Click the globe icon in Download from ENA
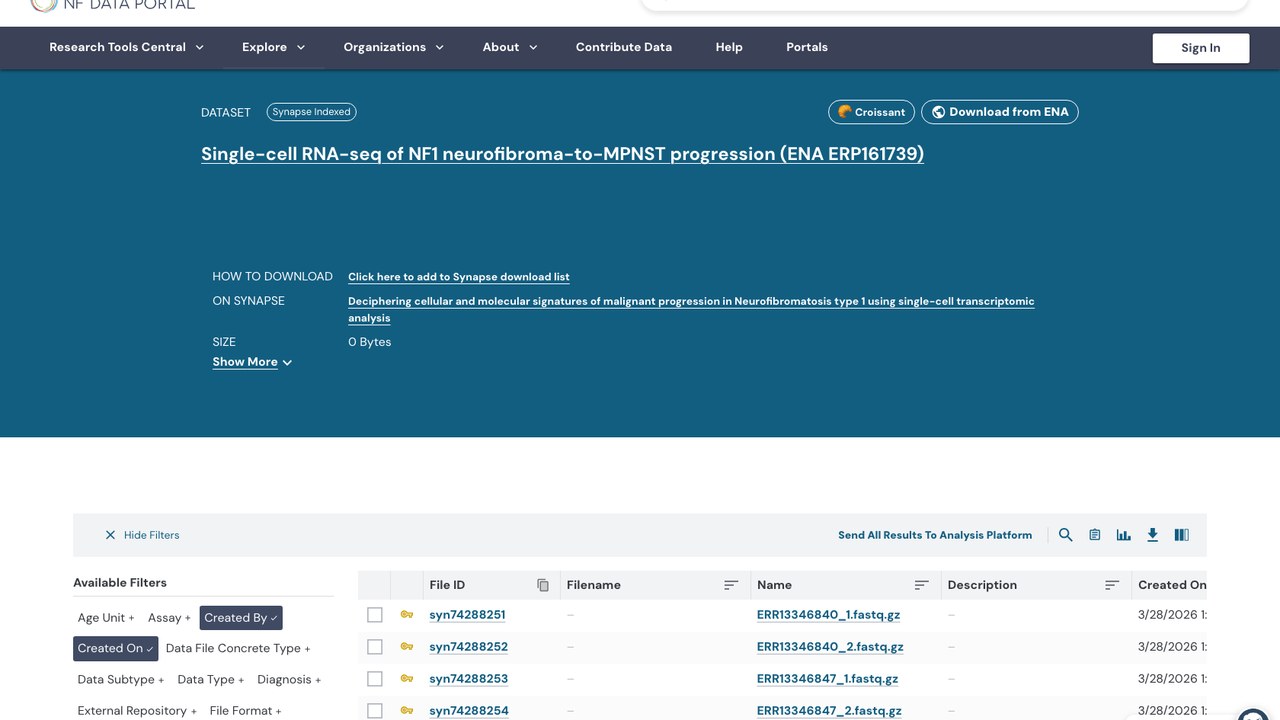 (938, 112)
